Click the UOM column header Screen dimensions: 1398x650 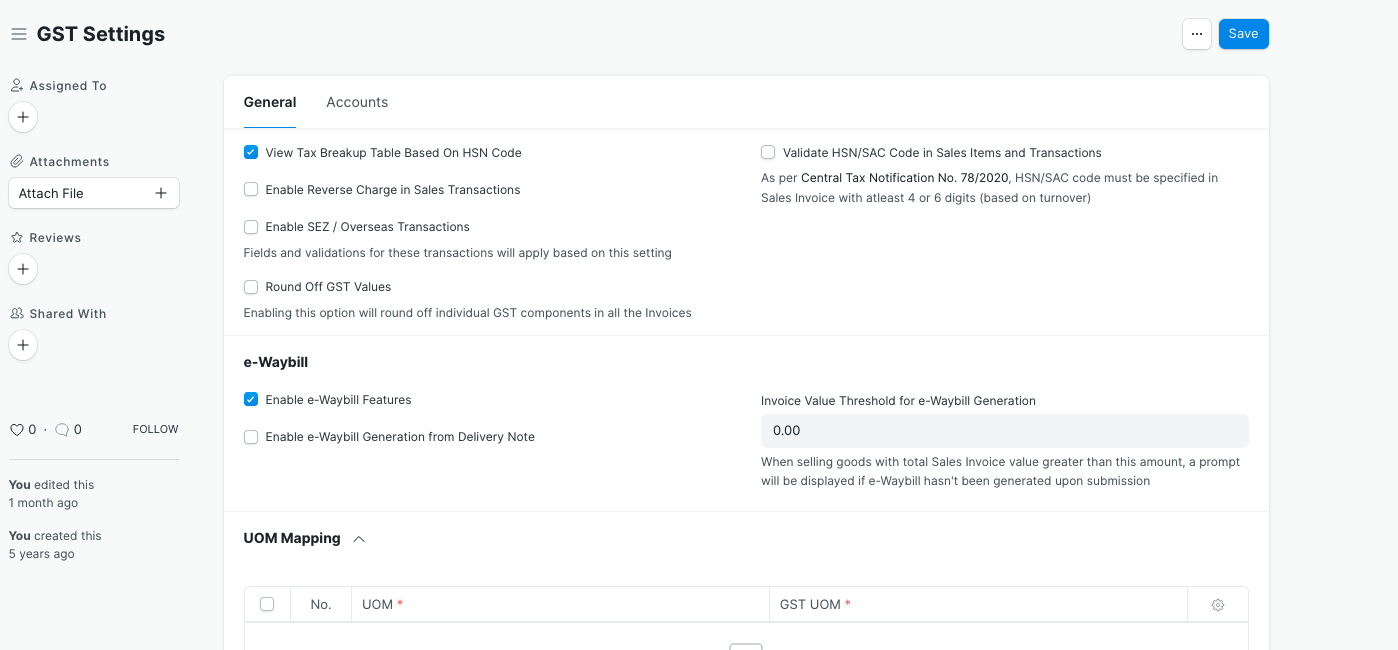pyautogui.click(x=560, y=605)
